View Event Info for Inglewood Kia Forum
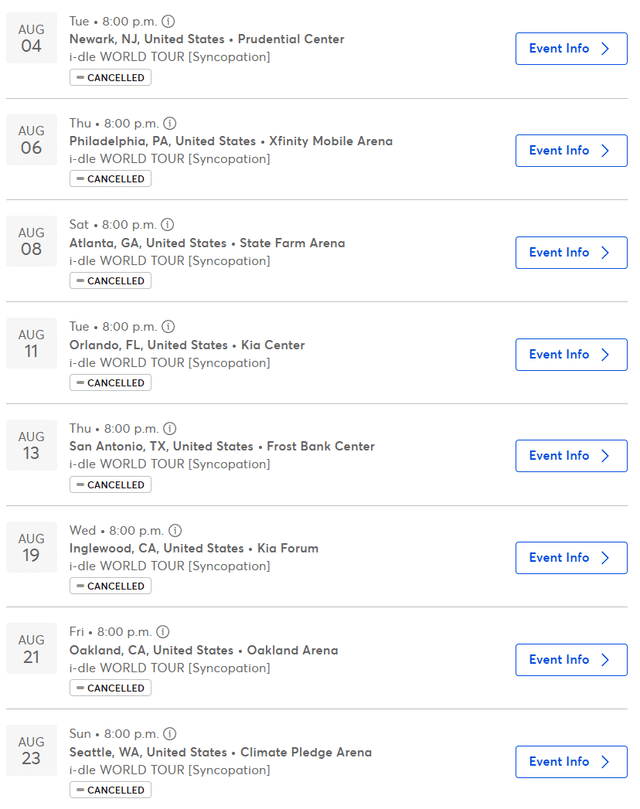The height and width of the screenshot is (809, 640). coord(571,558)
